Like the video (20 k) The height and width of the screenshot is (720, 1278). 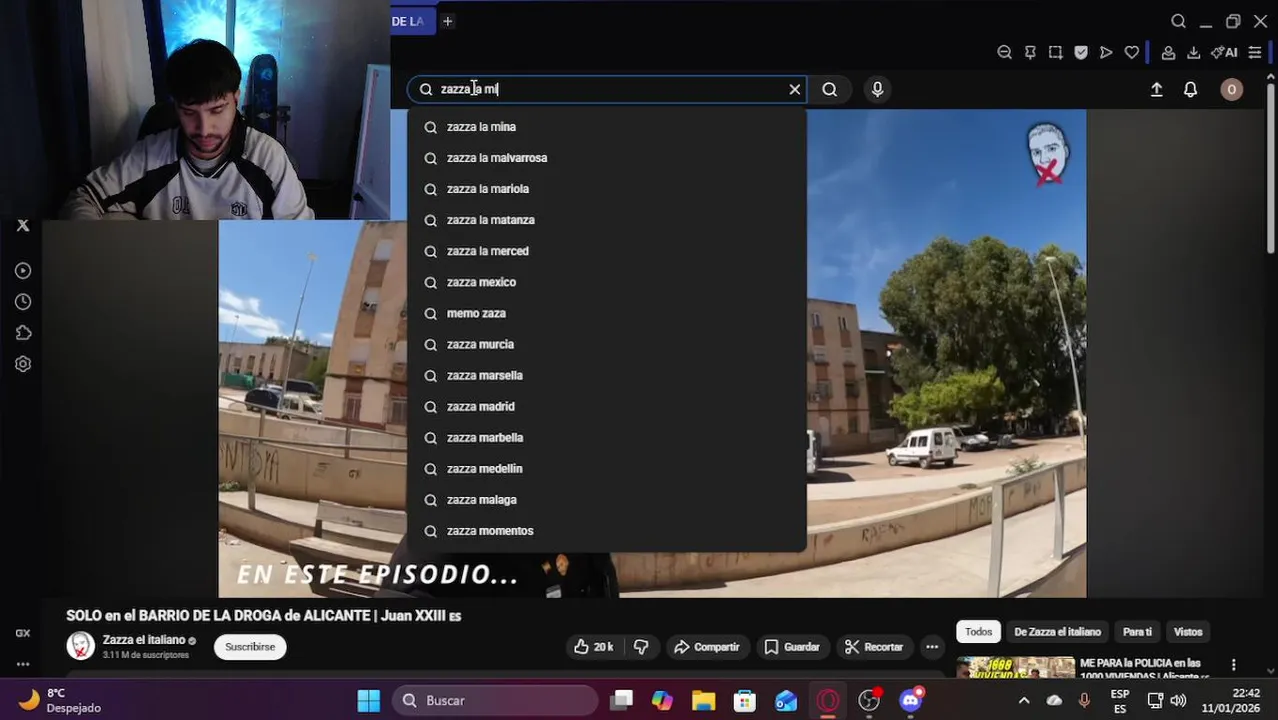click(593, 647)
